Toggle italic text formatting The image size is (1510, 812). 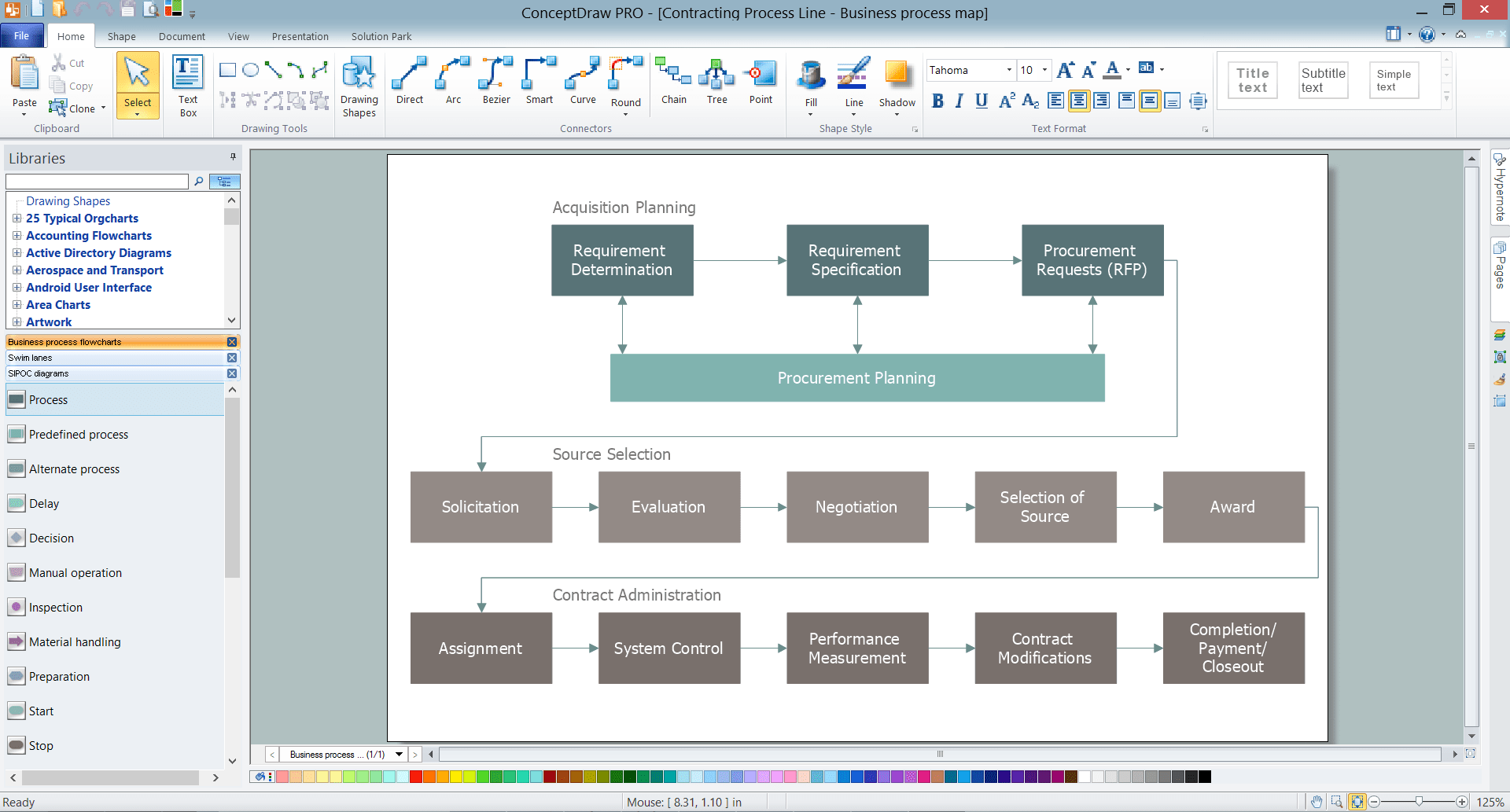959,101
